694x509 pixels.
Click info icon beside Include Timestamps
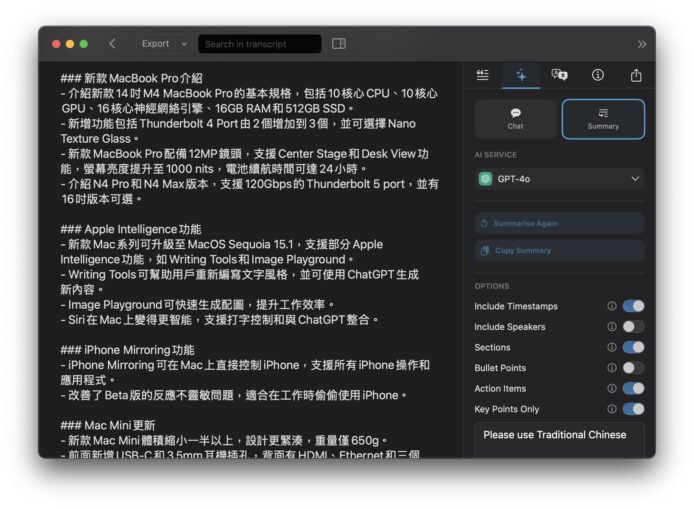click(x=611, y=306)
